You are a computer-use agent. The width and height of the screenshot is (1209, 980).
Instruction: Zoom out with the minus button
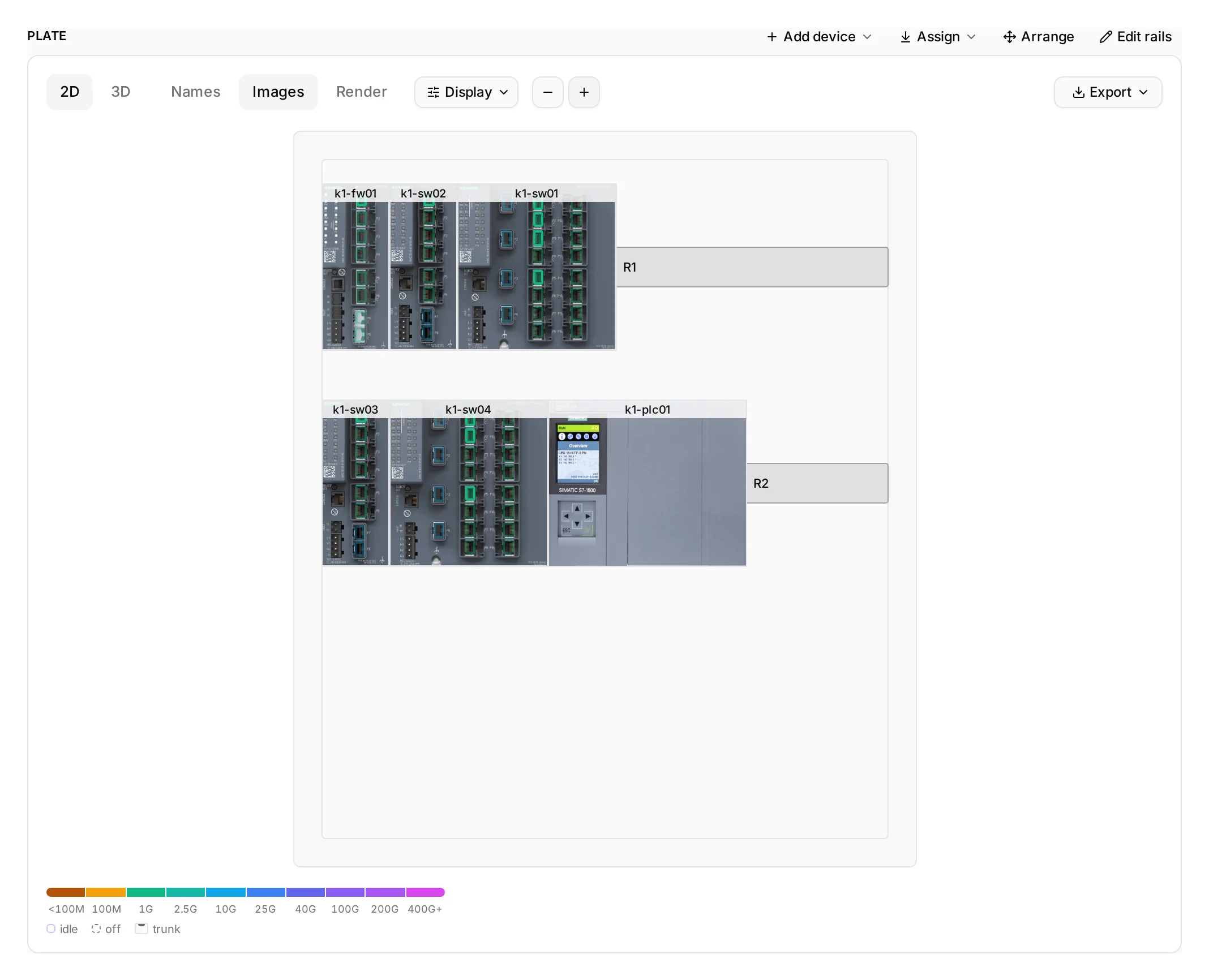(548, 92)
